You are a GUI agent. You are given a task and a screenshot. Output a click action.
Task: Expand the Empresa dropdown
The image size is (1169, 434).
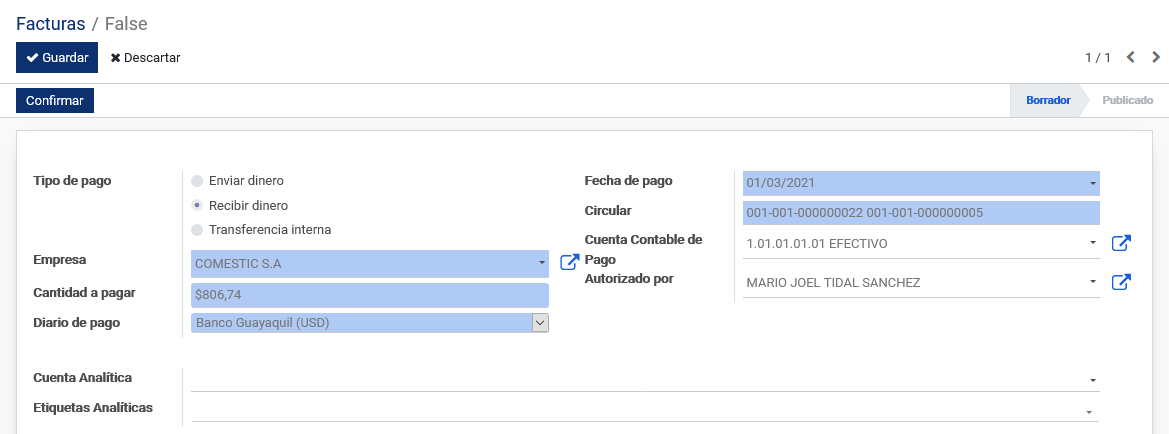[x=541, y=263]
